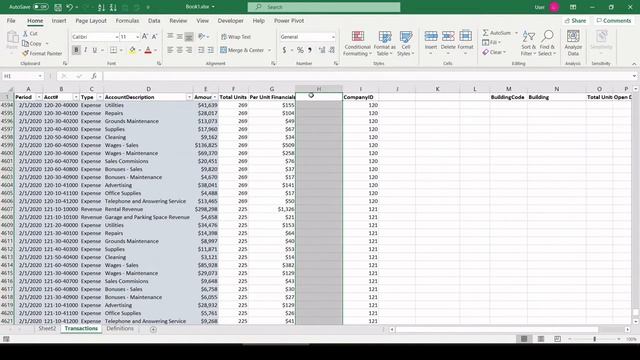This screenshot has width=640, height=360.
Task: Add a new sheet
Action: pyautogui.click(x=153, y=329)
